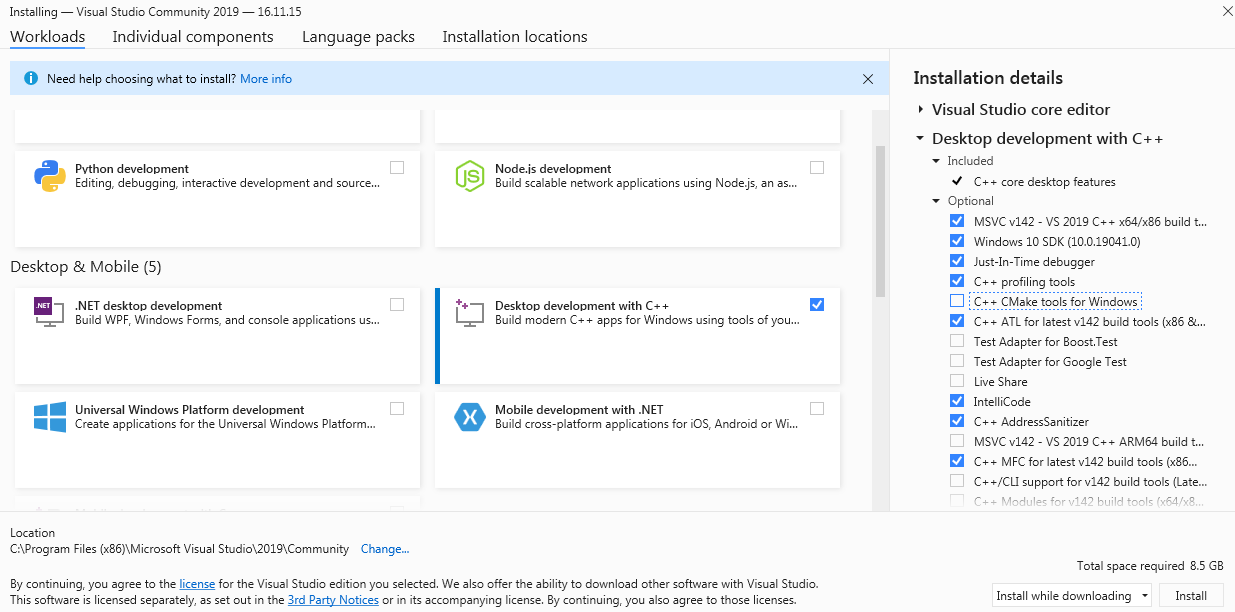This screenshot has width=1235, height=612.
Task: Open the Install while downloading dropdown
Action: (1072, 596)
